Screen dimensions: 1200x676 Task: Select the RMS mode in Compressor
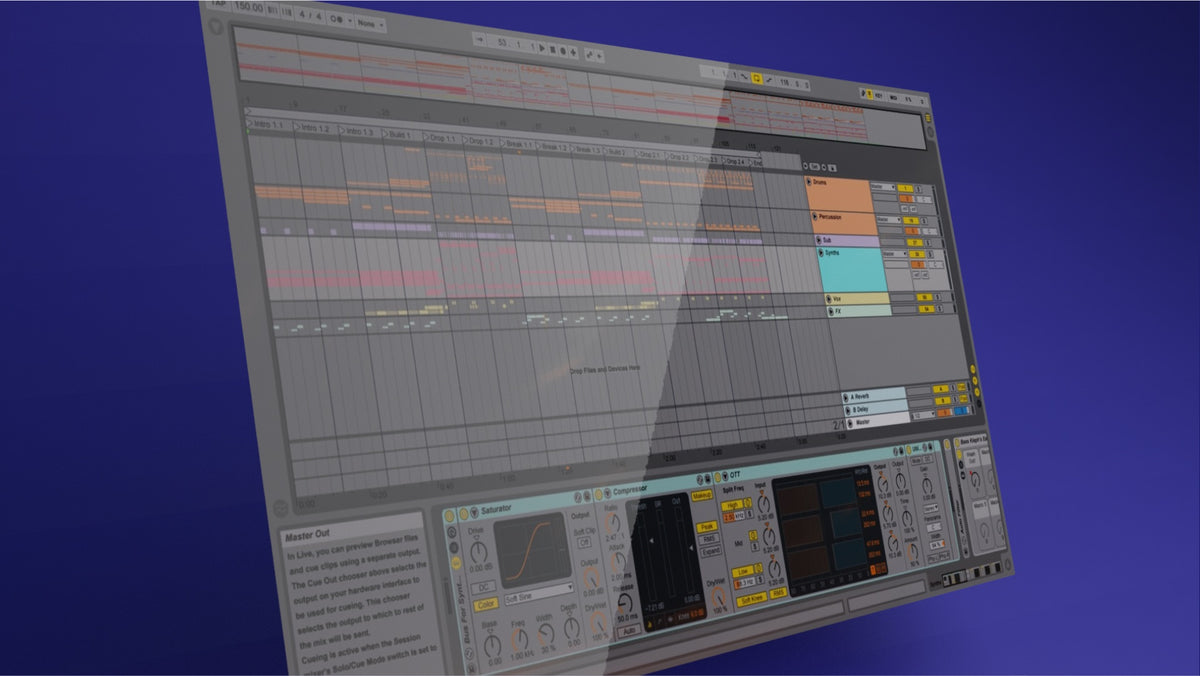click(x=709, y=539)
